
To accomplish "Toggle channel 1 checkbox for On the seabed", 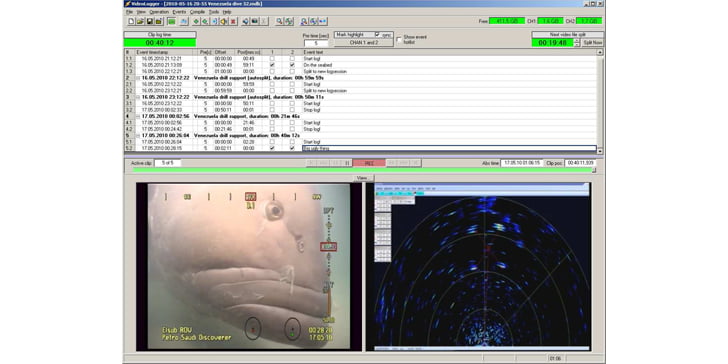I will 272,65.
